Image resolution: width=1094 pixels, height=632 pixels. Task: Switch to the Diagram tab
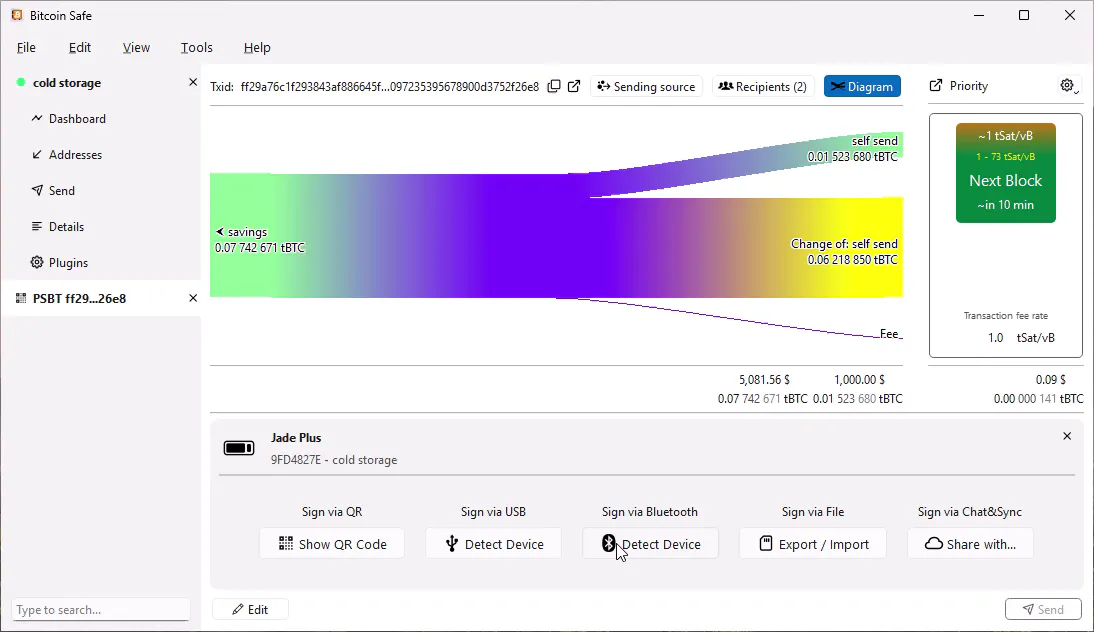862,86
